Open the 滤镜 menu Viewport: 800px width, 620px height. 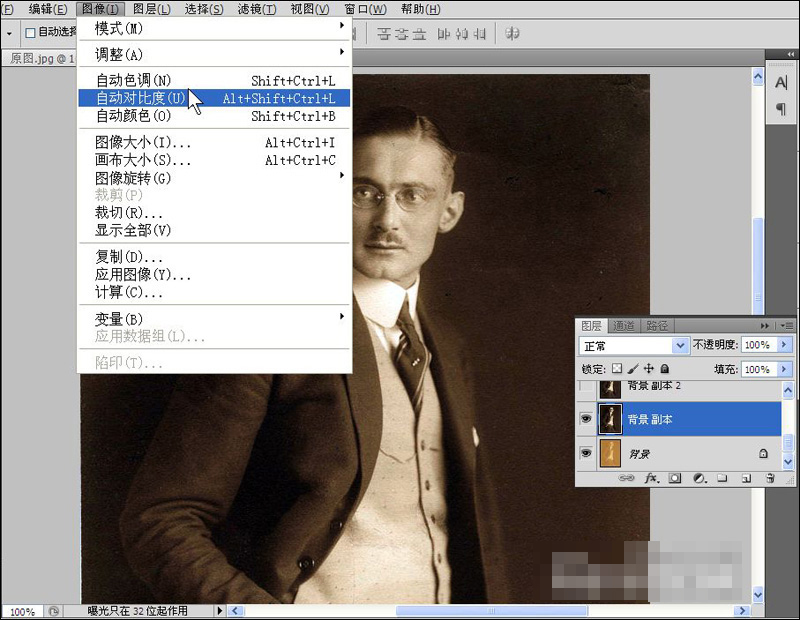point(257,9)
